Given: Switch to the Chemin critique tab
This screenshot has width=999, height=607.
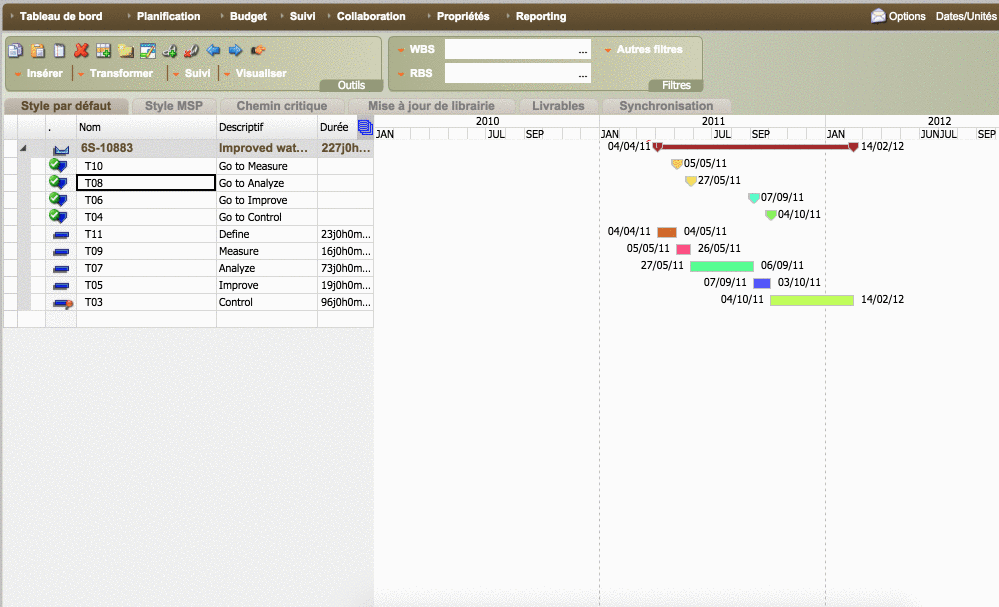Looking at the screenshot, I should point(282,106).
